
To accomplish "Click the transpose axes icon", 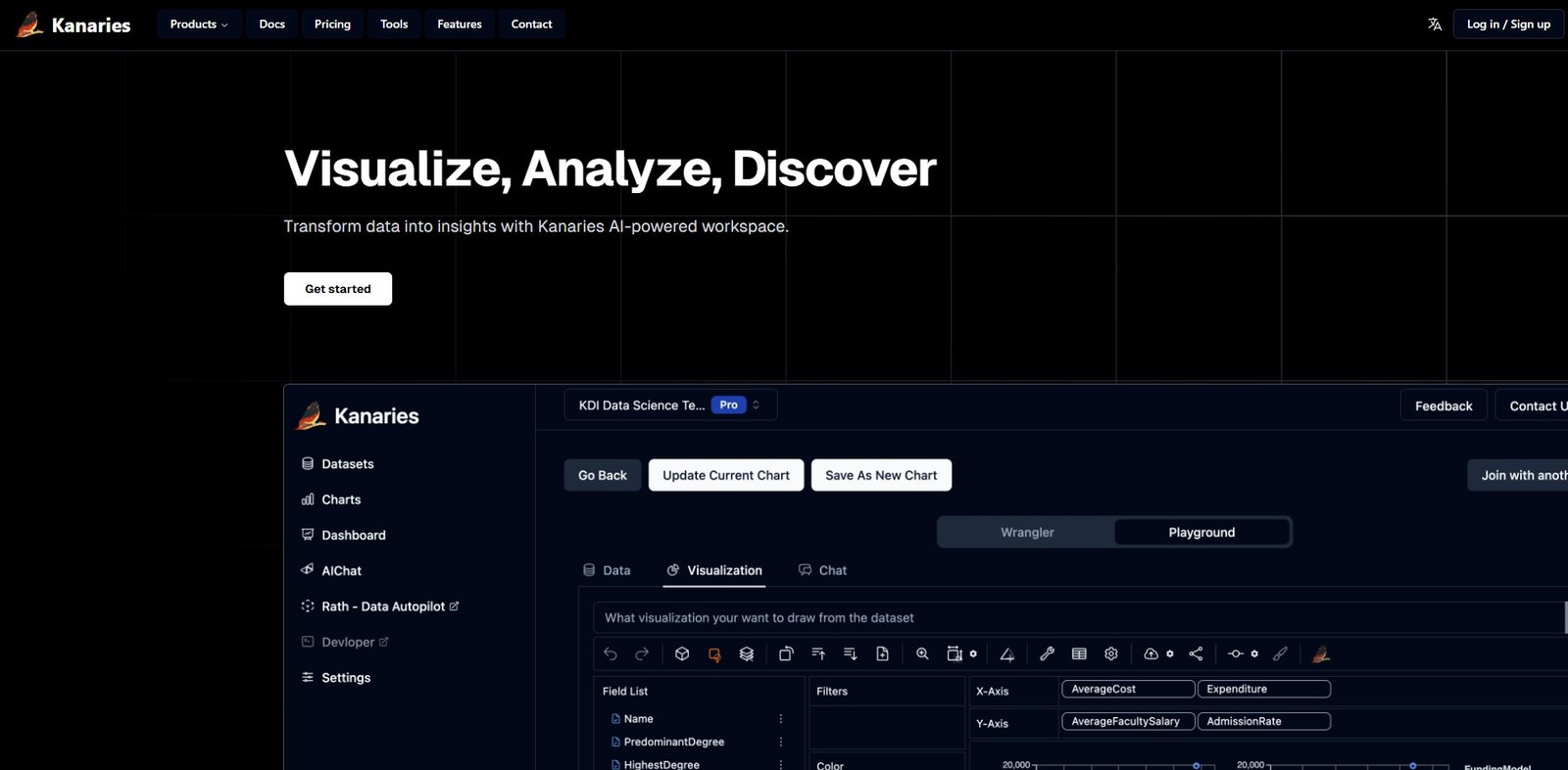I will [786, 653].
